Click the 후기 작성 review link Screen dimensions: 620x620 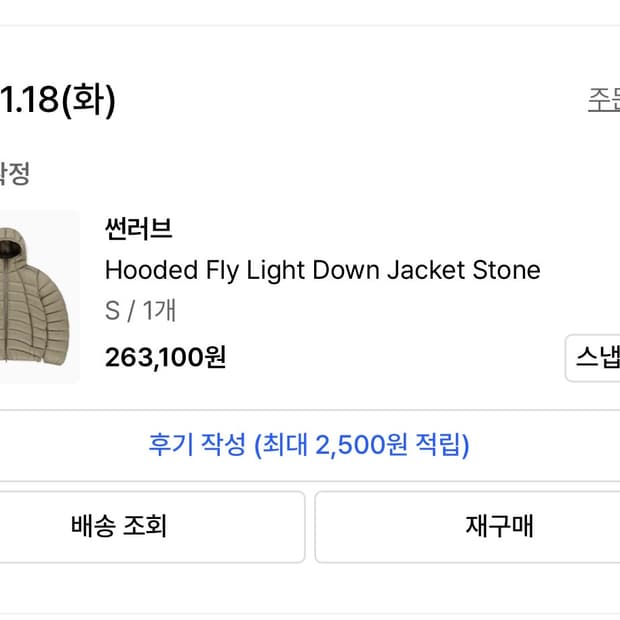point(309,445)
